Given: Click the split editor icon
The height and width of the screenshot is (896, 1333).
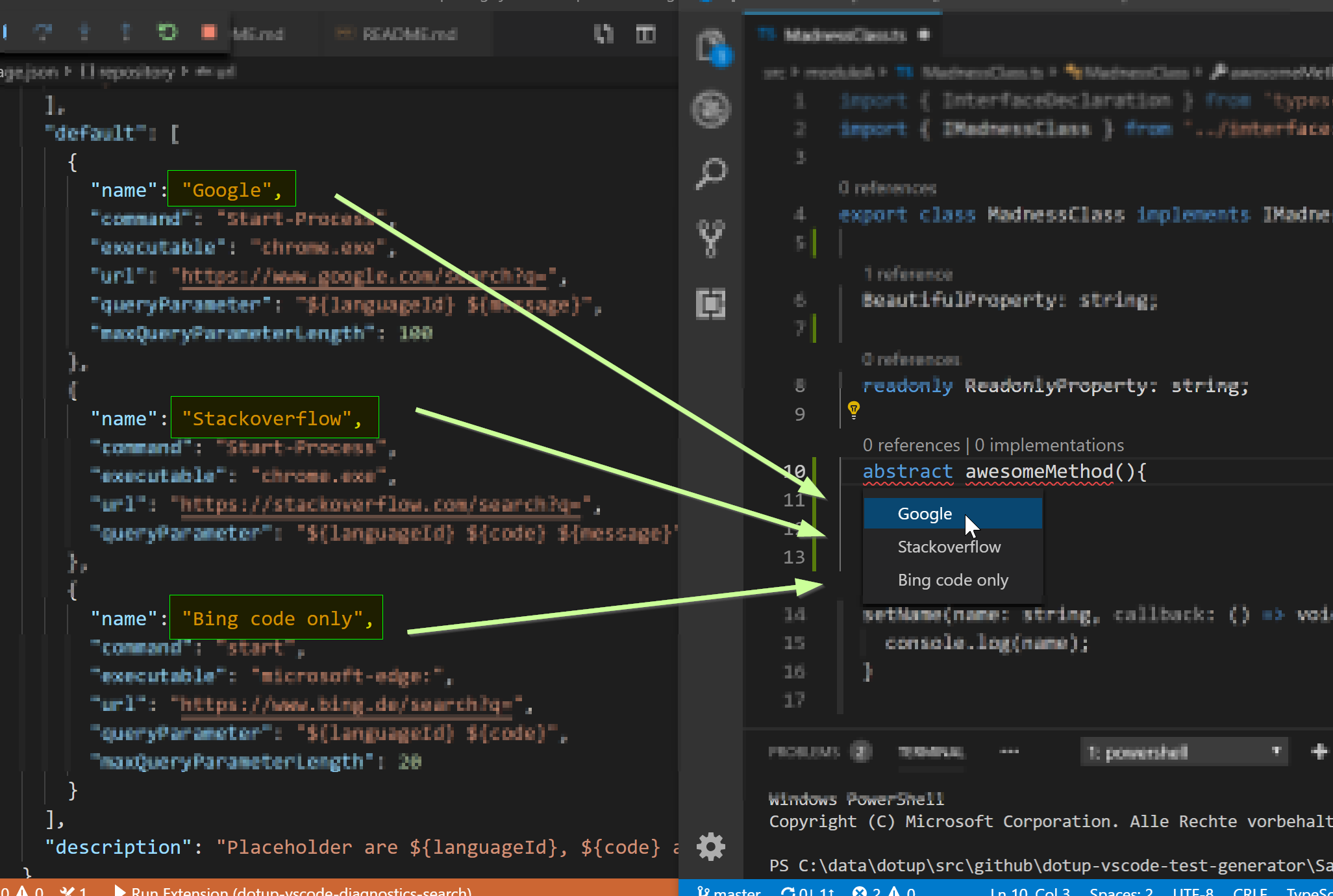Looking at the screenshot, I should click(645, 34).
